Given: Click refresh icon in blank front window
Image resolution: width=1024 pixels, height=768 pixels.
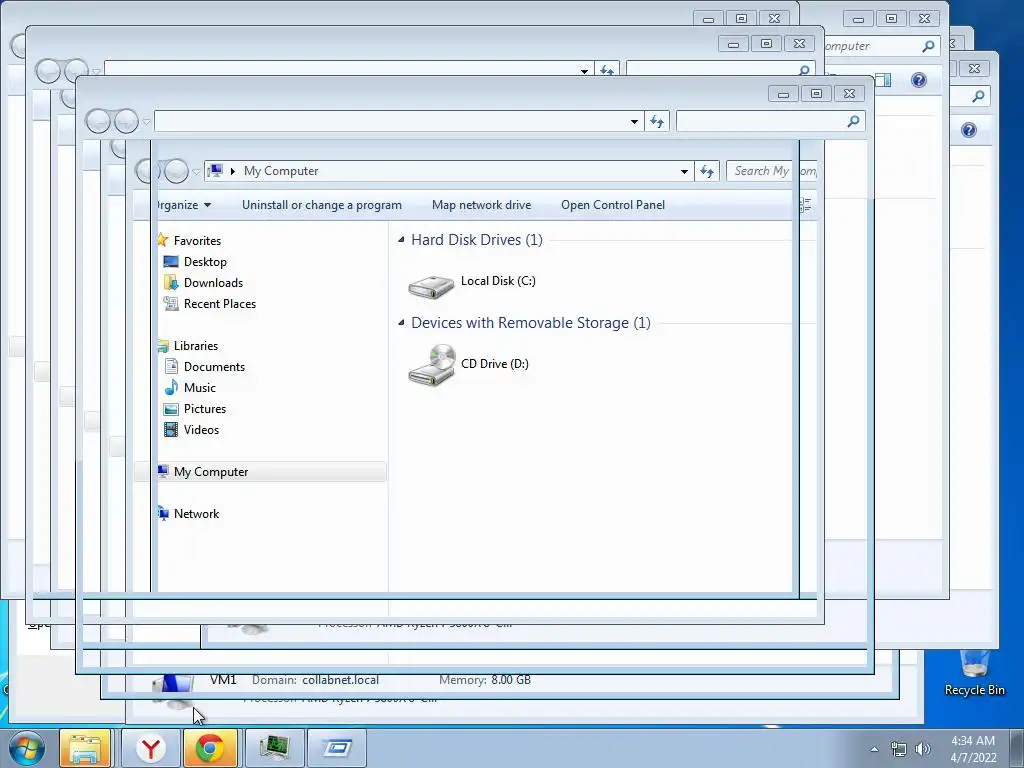Looking at the screenshot, I should (x=657, y=121).
